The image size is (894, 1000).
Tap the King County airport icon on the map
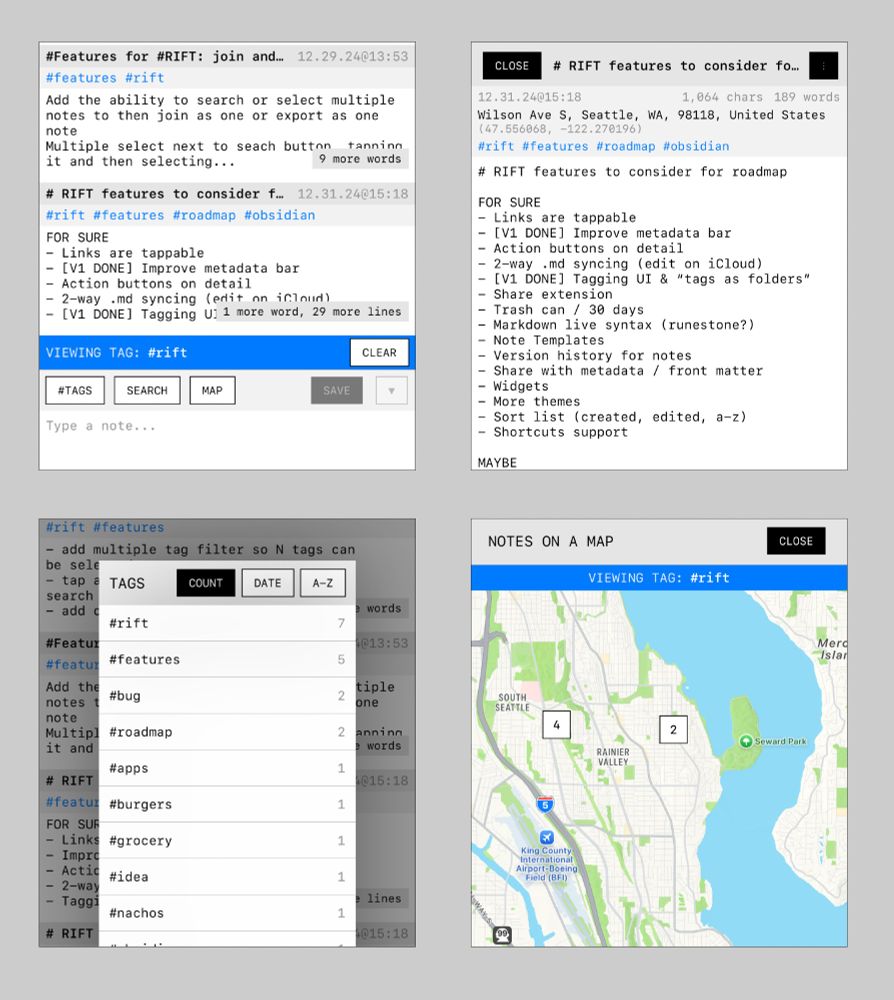point(546,837)
